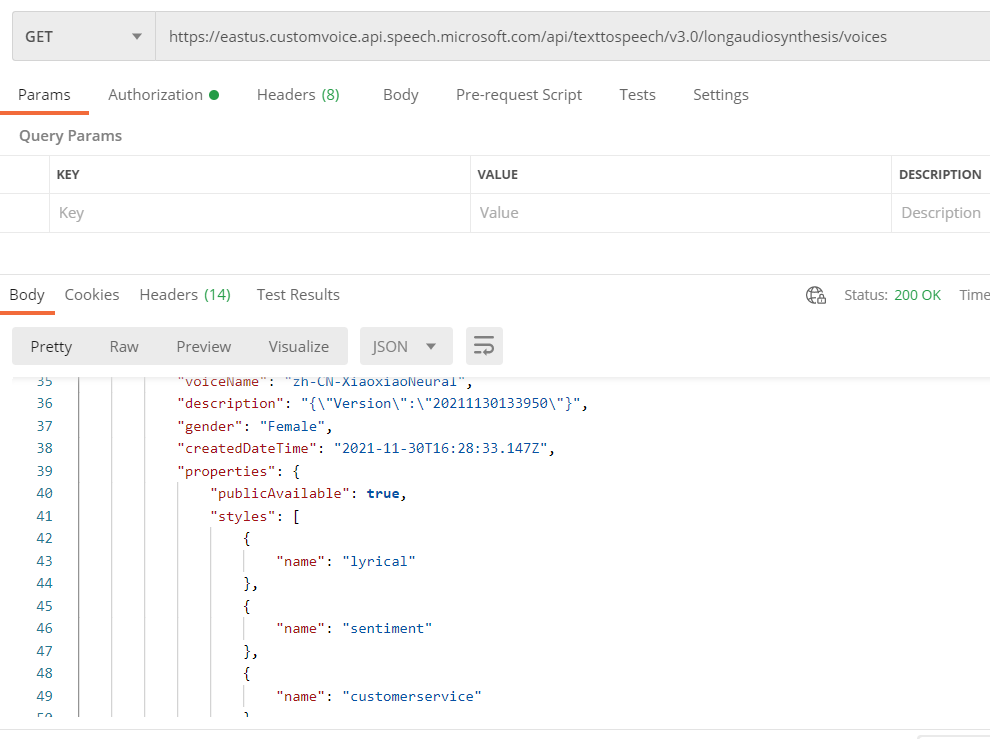The height and width of the screenshot is (739, 990).
Task: Click the createdDateTime timestamp value
Action: 440,448
